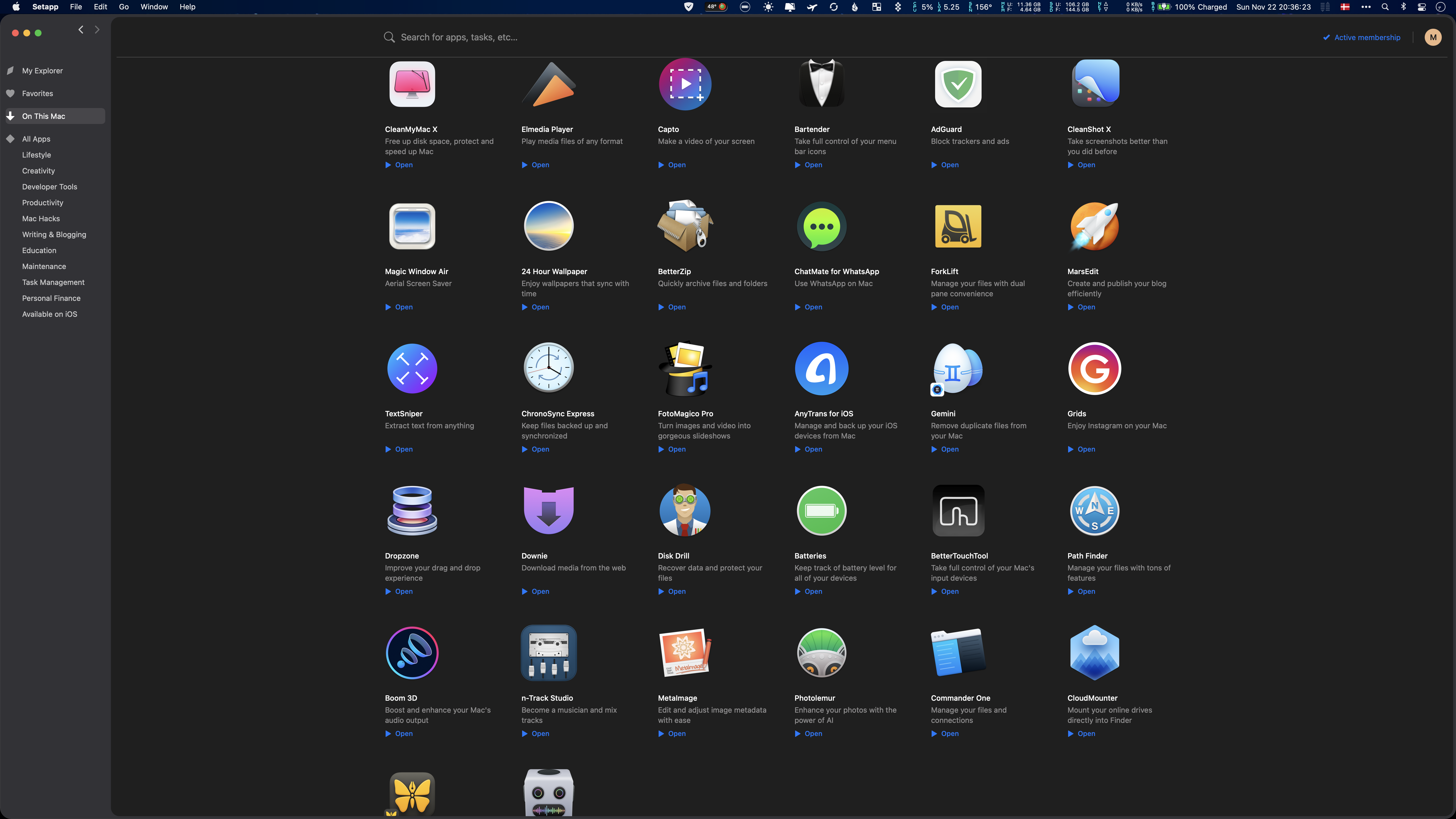1456x819 pixels.
Task: Open the Help menu
Action: [187, 7]
